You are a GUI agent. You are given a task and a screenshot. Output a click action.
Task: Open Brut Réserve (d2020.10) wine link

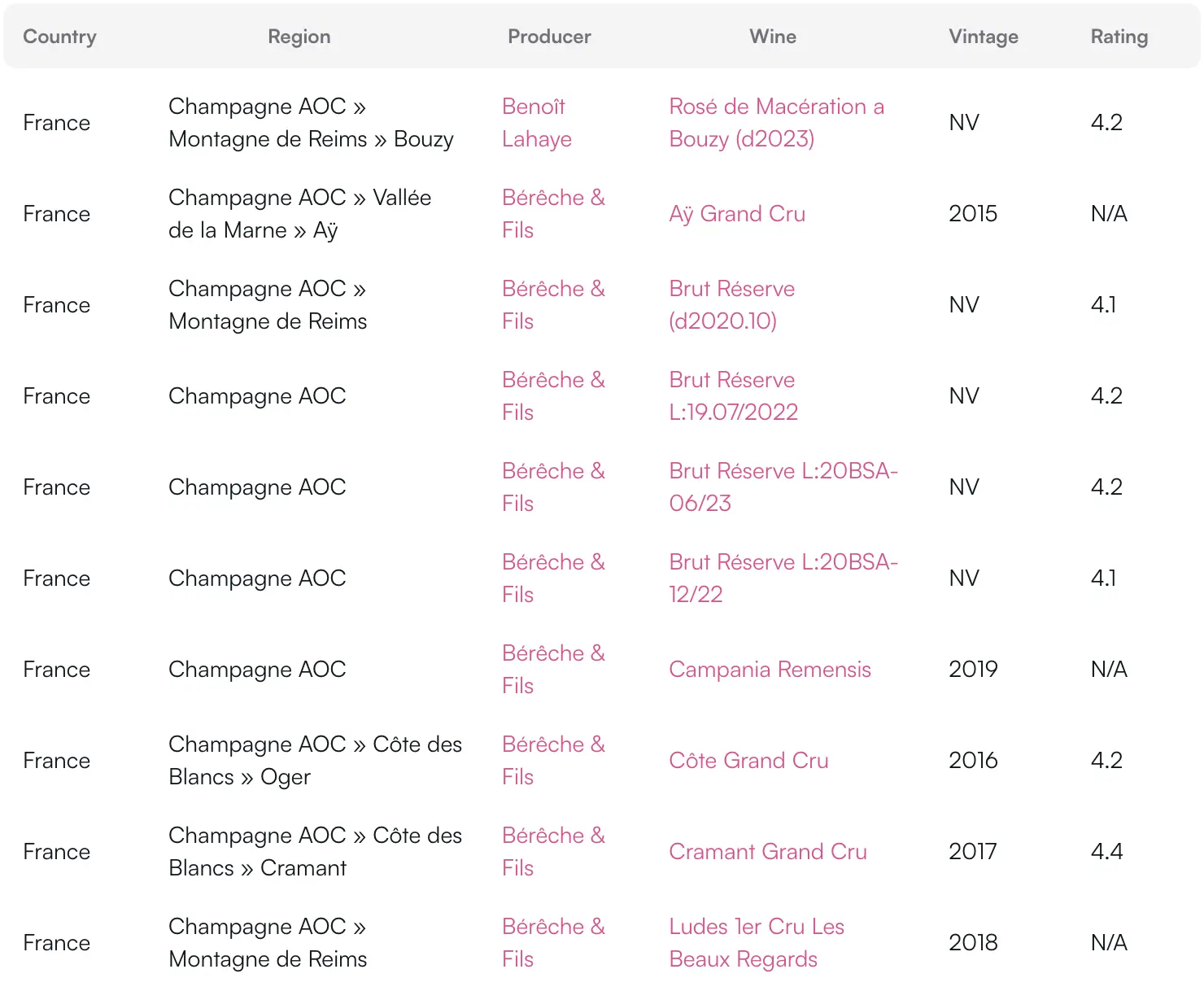(x=731, y=305)
